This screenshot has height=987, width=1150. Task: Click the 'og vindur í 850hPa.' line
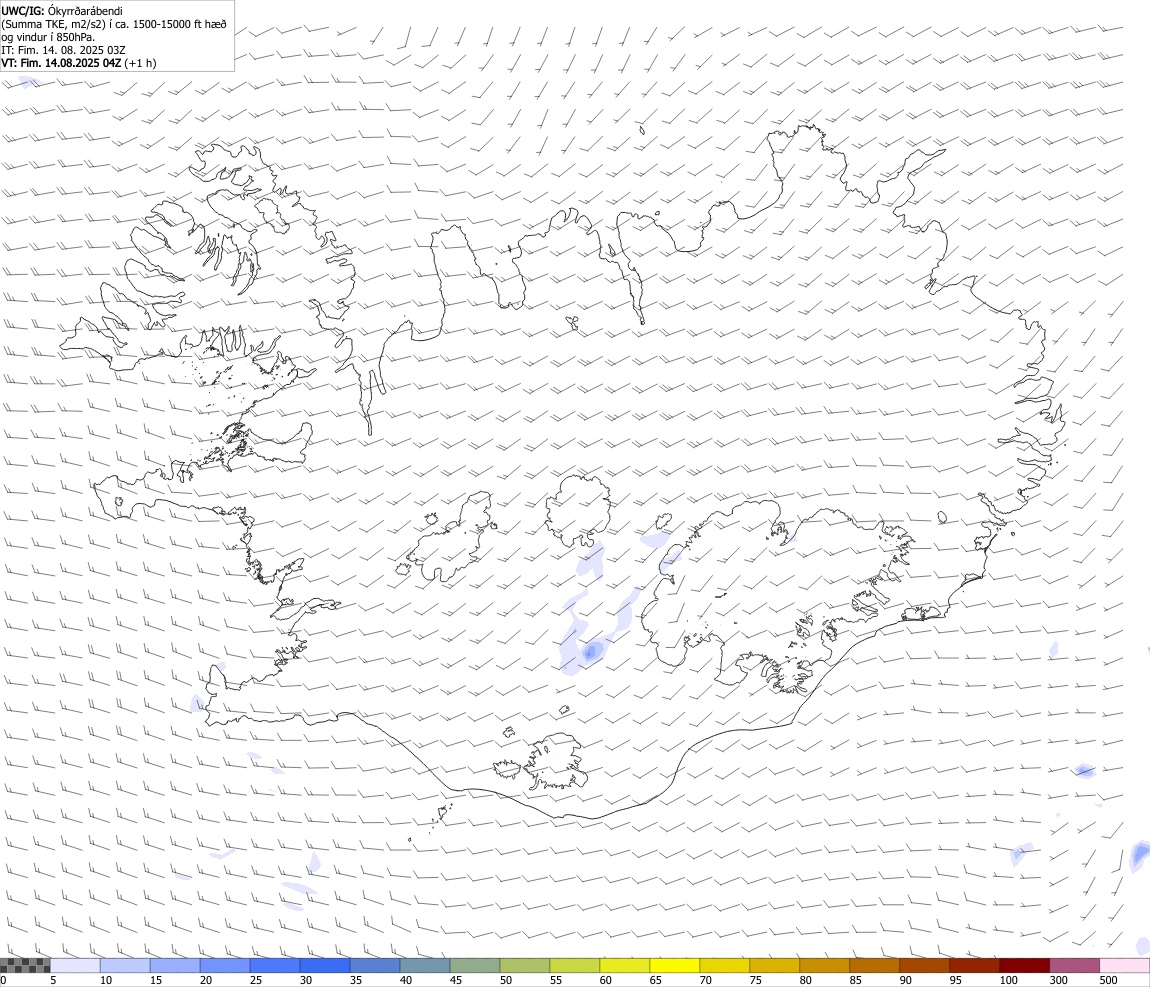tap(48, 37)
